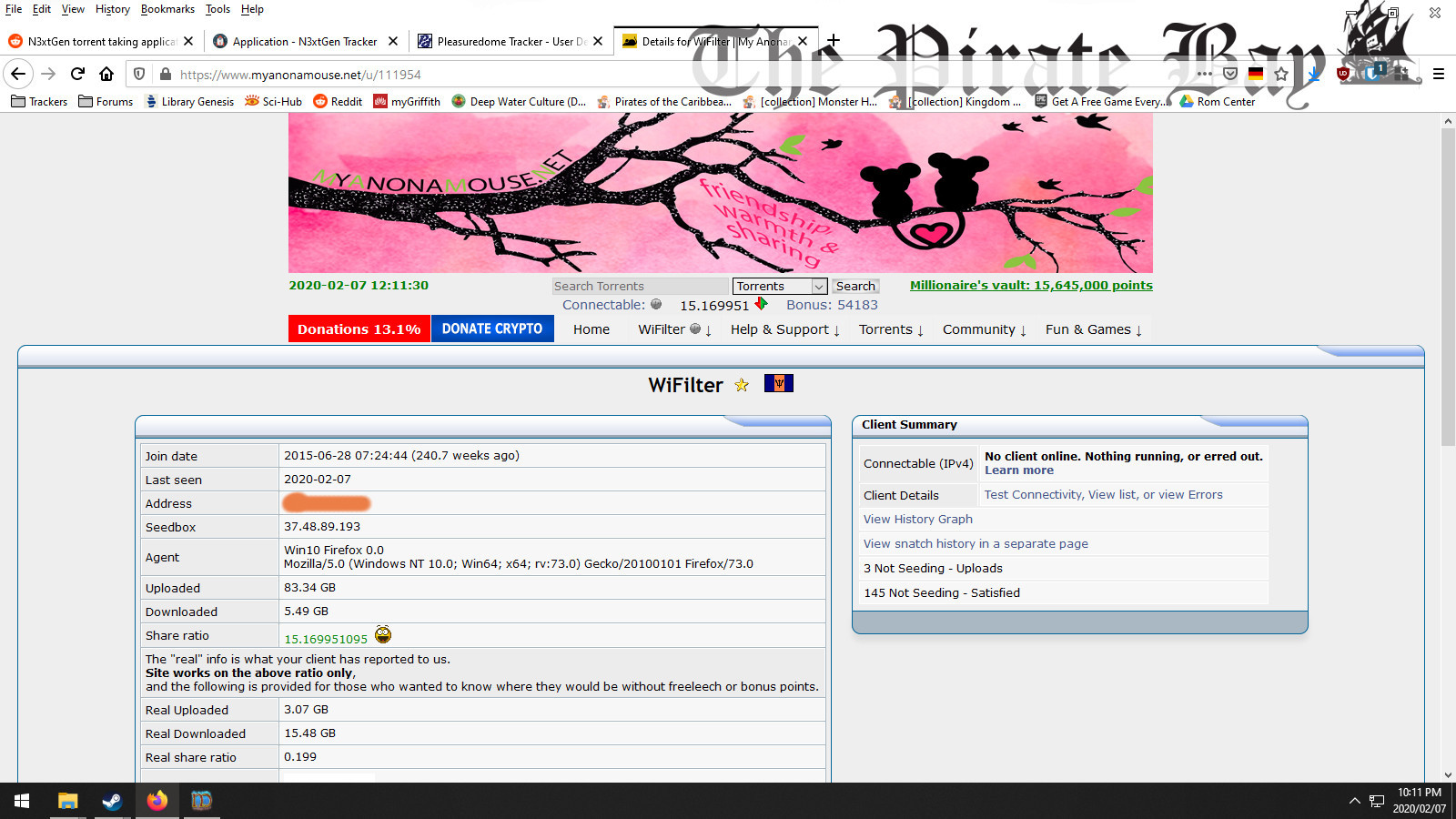Click the address bar URL
This screenshot has height=819, width=1456.
click(x=300, y=75)
